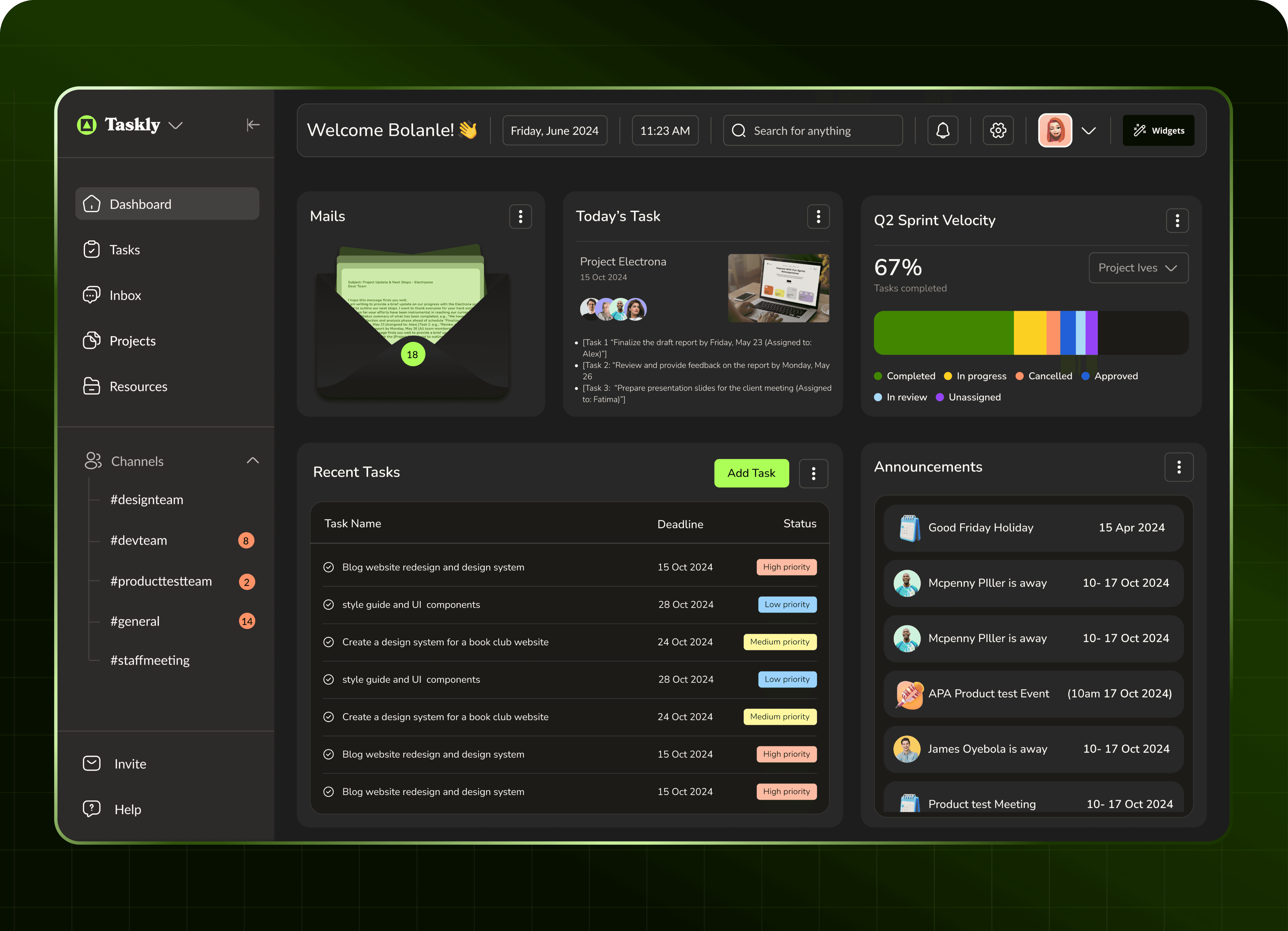1288x931 pixels.
Task: Click the Widgets button
Action: point(1158,131)
